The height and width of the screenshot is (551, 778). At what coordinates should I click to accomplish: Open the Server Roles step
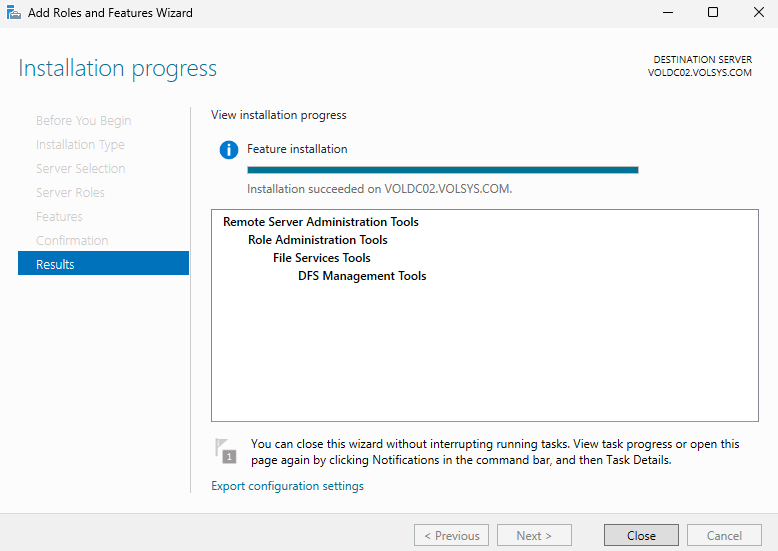point(70,193)
